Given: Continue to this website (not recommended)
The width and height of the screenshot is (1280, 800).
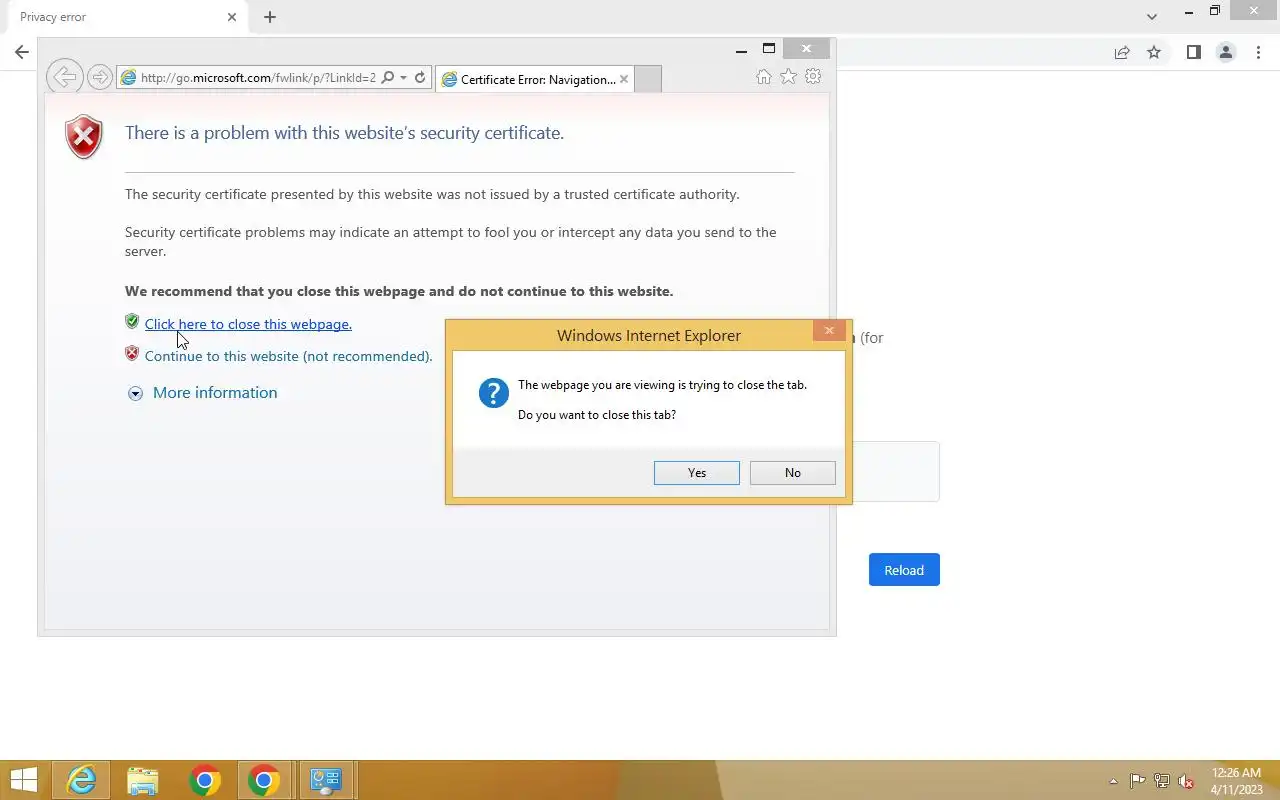Looking at the screenshot, I should tap(289, 356).
